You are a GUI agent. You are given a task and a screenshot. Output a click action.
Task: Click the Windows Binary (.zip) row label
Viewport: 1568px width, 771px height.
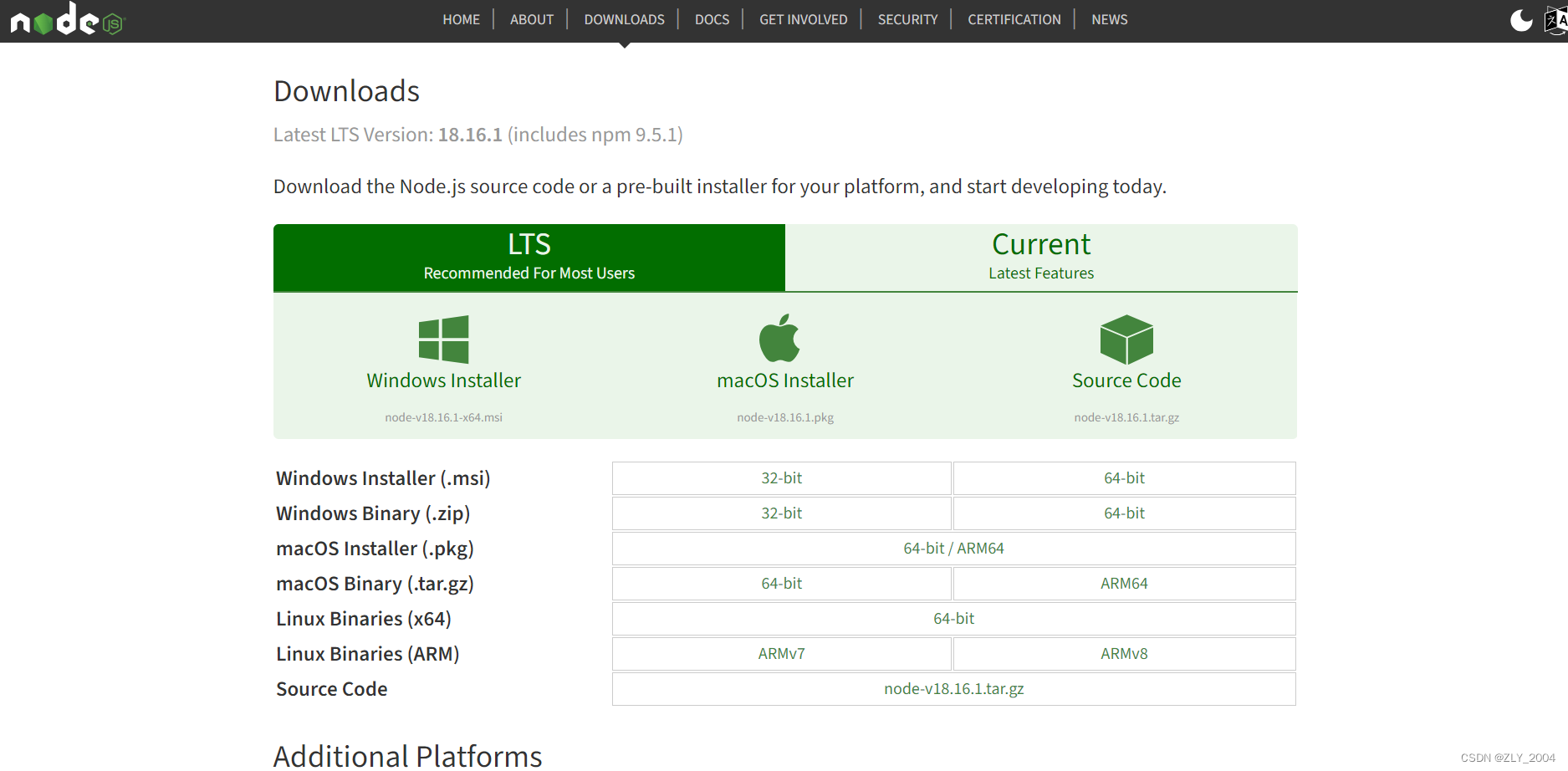[373, 513]
